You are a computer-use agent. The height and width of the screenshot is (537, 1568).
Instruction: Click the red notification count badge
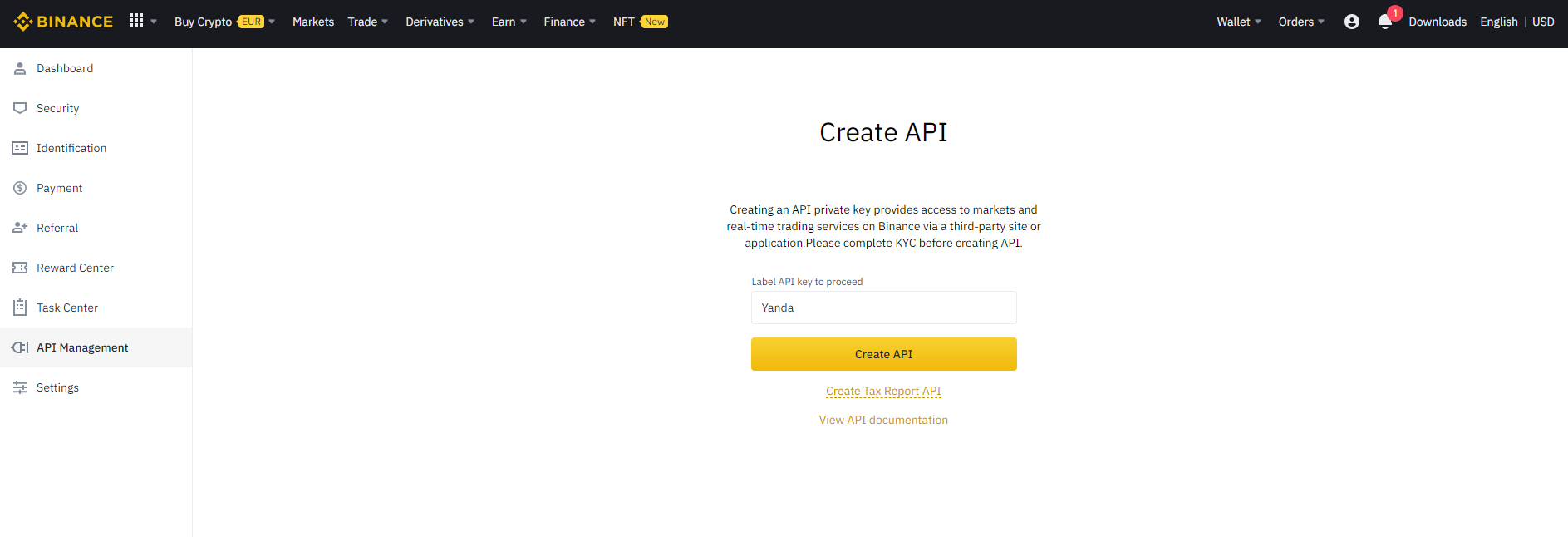[1395, 13]
